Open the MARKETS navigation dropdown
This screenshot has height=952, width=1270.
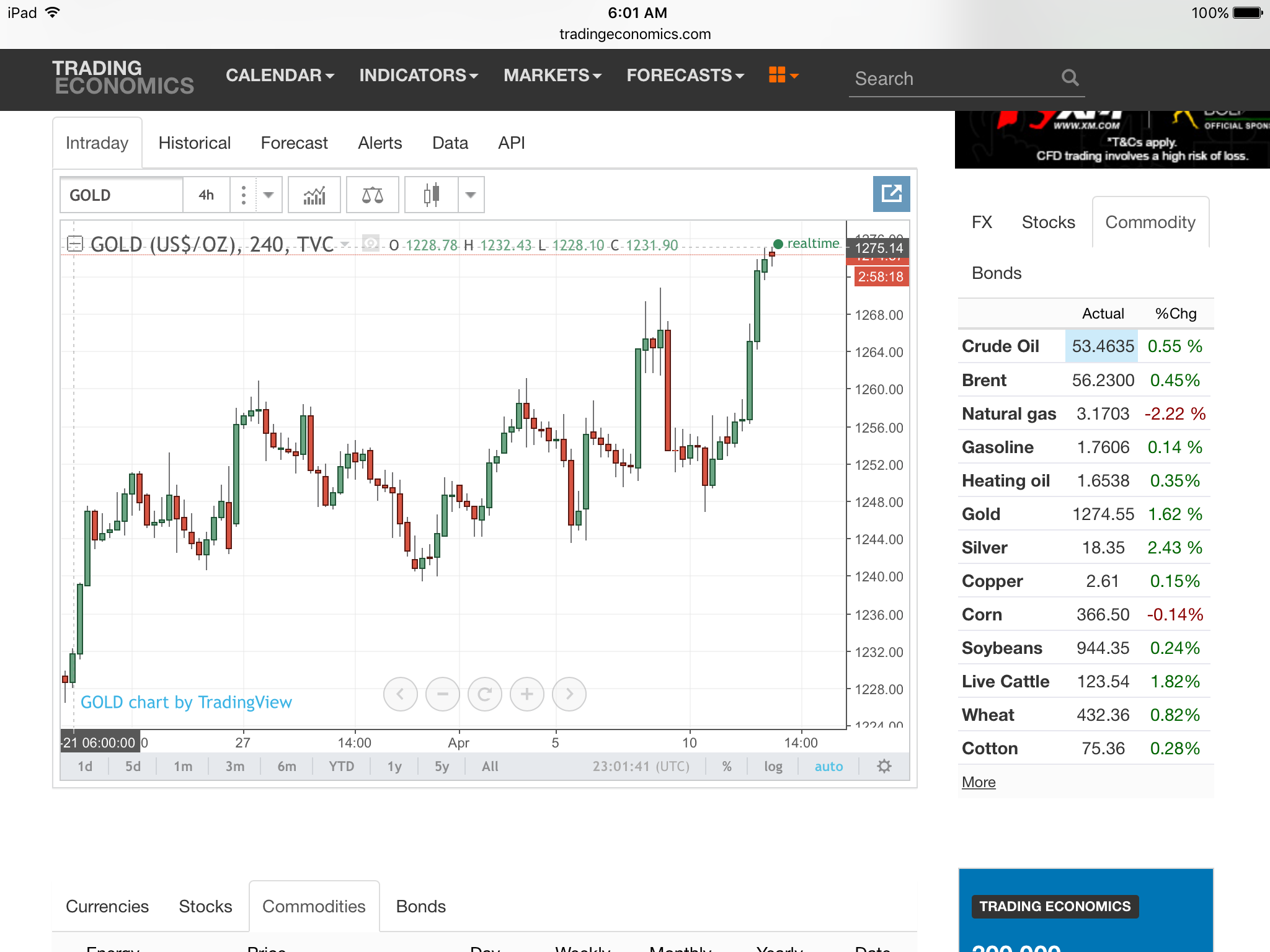[552, 76]
